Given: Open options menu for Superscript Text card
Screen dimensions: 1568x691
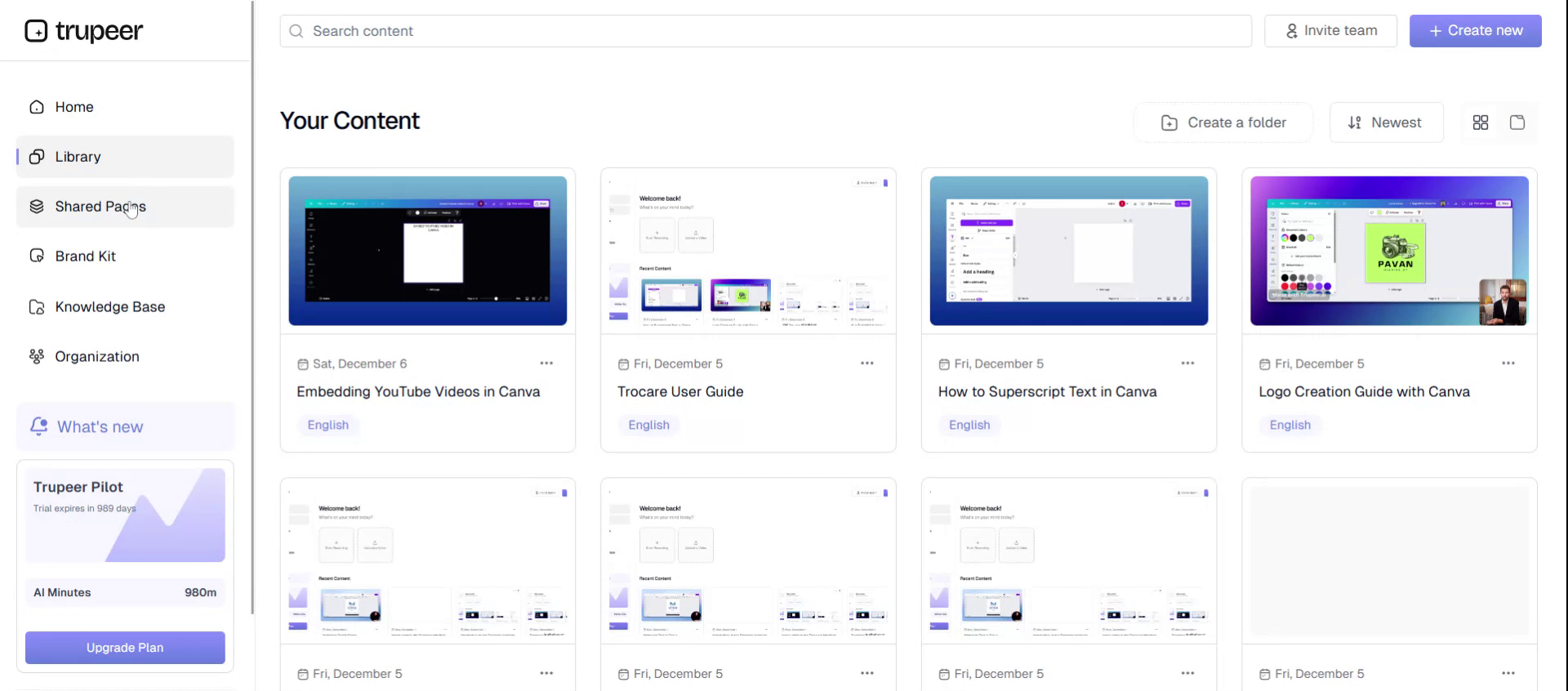Looking at the screenshot, I should (1187, 363).
